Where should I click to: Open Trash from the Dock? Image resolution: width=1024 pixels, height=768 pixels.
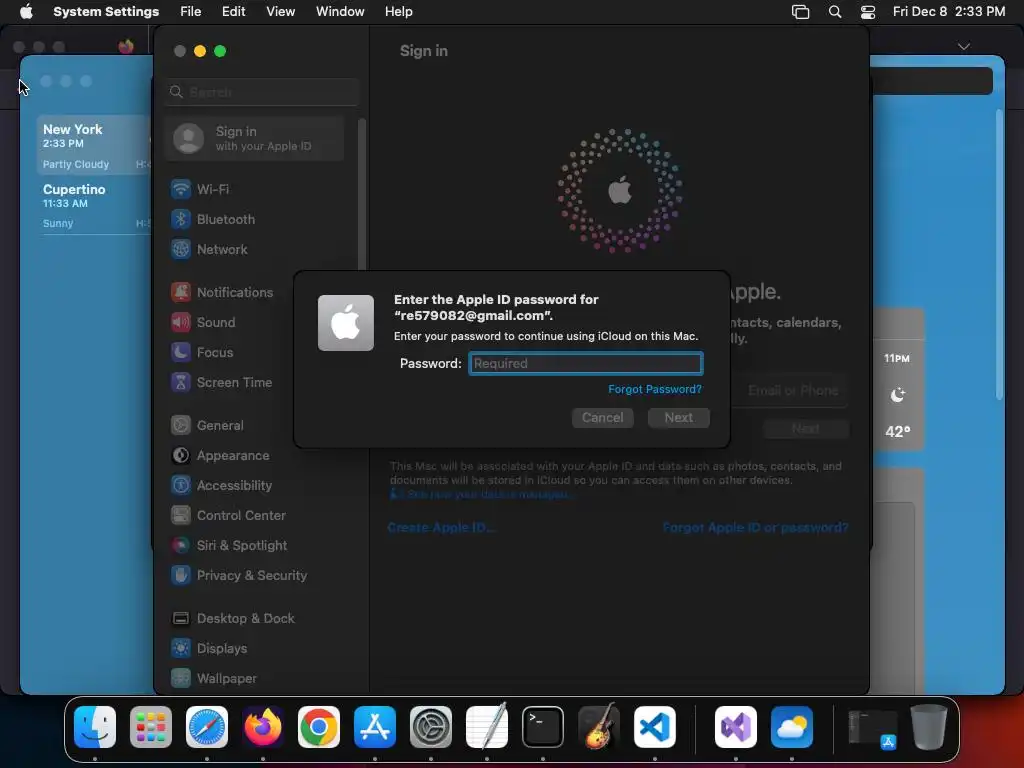pos(929,727)
